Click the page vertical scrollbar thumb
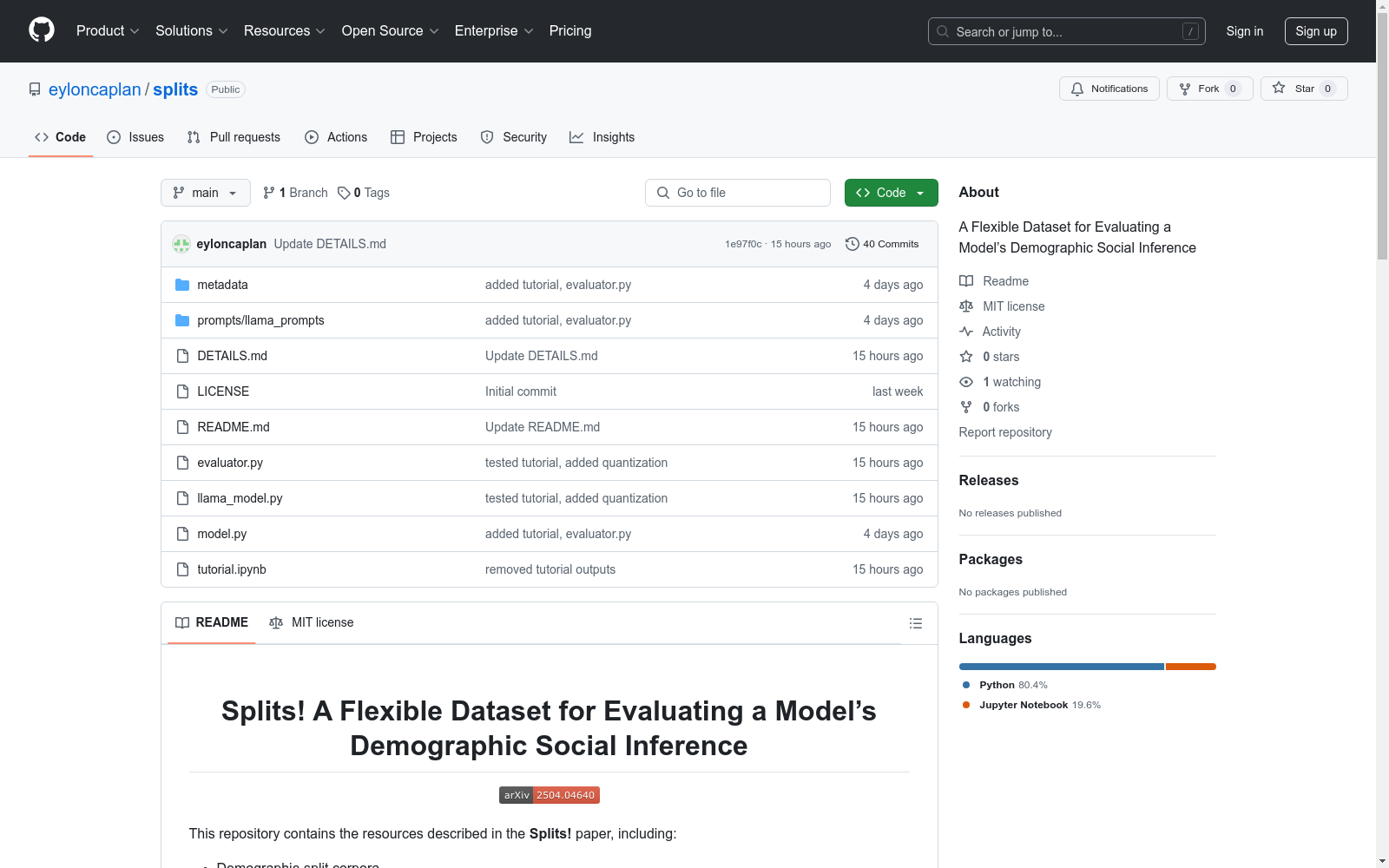Viewport: 1389px width, 868px height. [1382, 135]
